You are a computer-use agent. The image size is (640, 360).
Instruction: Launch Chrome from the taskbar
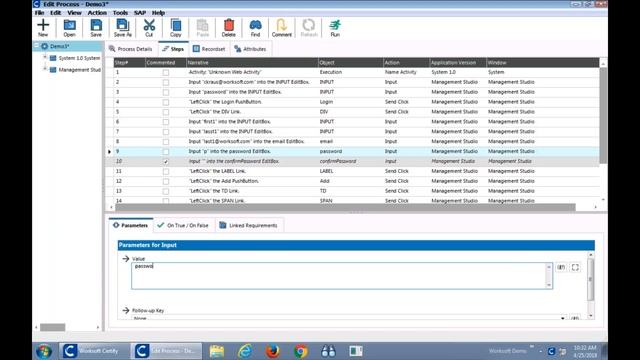301,351
